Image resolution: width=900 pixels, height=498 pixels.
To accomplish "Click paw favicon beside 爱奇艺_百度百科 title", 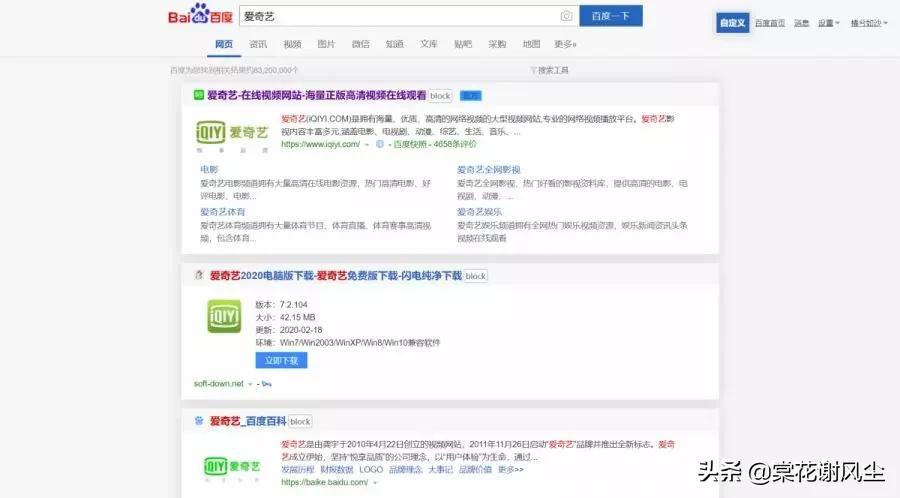I will tap(199, 421).
